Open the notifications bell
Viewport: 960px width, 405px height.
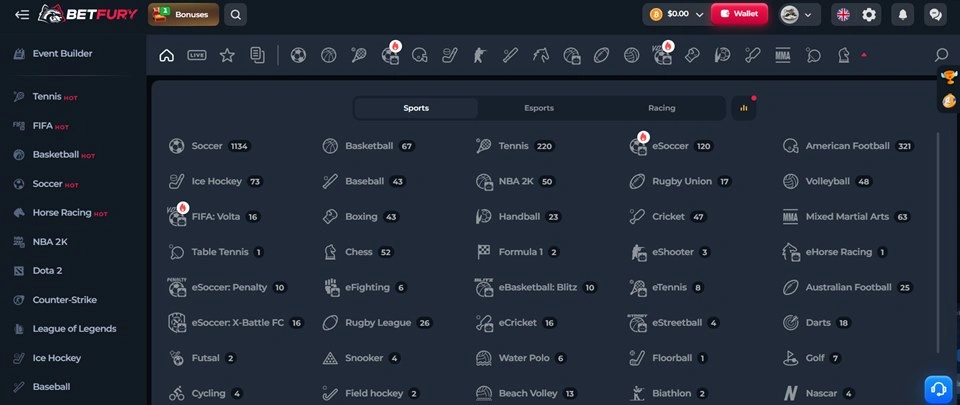pyautogui.click(x=902, y=14)
